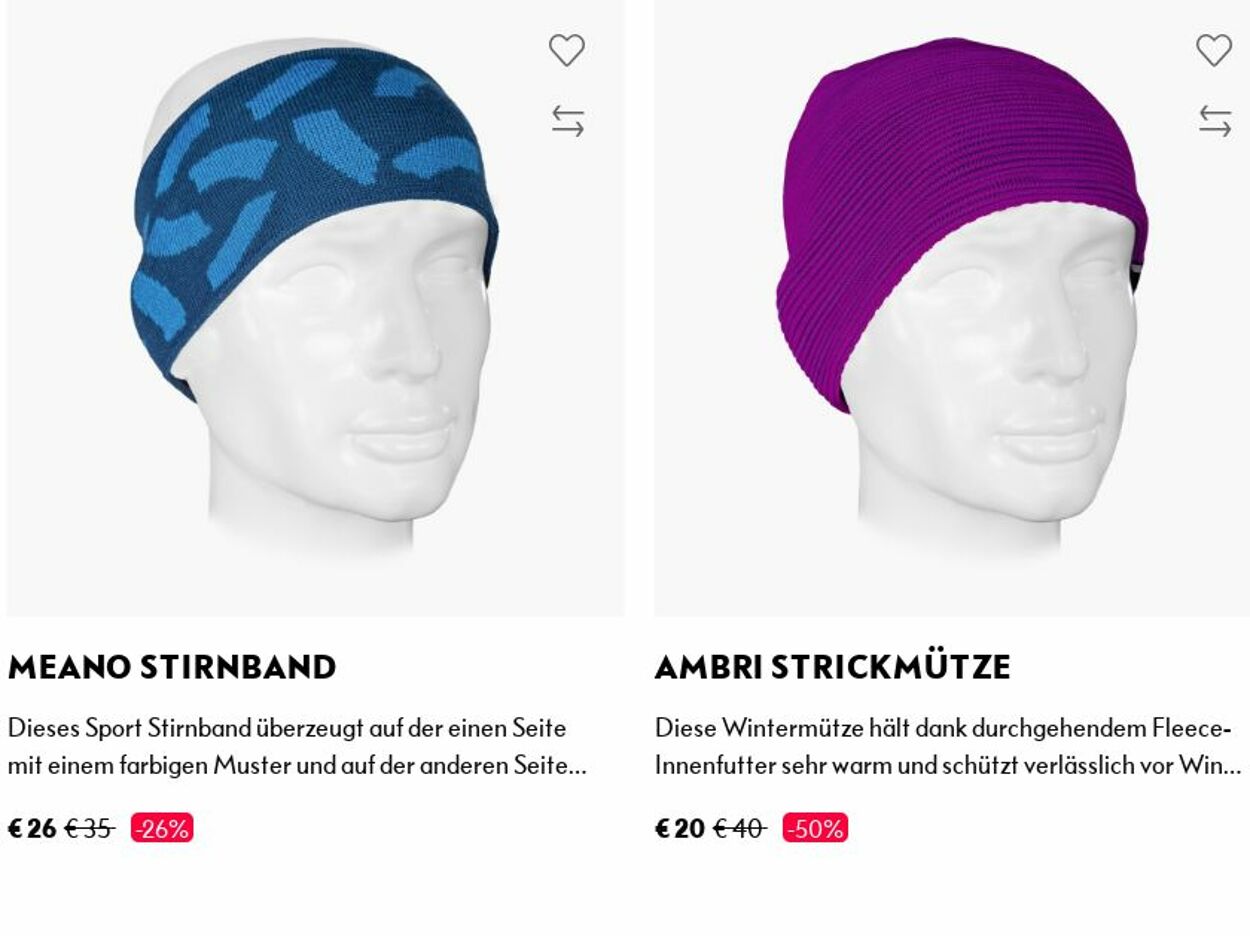Click the €20 sale price
This screenshot has height=936, width=1250.
(x=680, y=828)
